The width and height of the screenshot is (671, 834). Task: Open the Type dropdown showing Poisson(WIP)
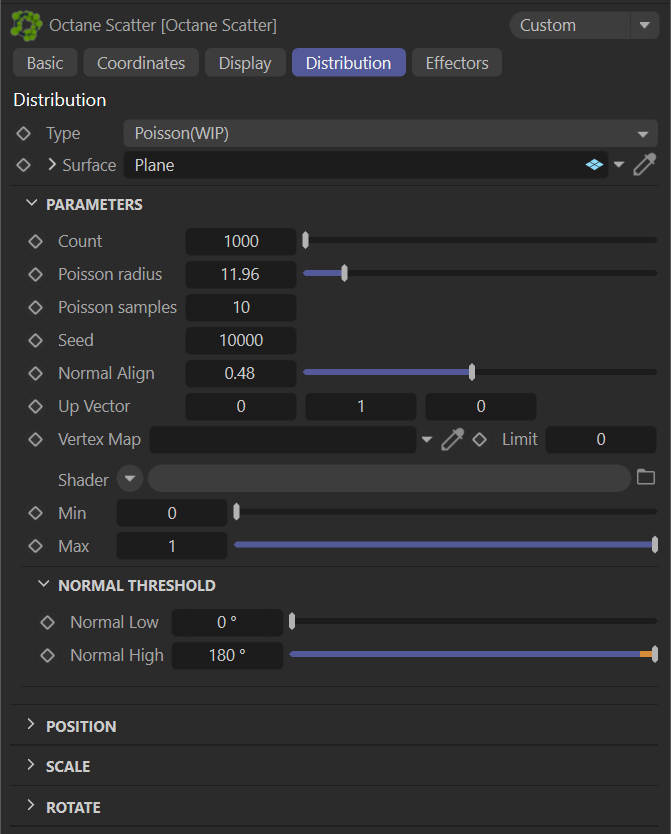[x=390, y=133]
